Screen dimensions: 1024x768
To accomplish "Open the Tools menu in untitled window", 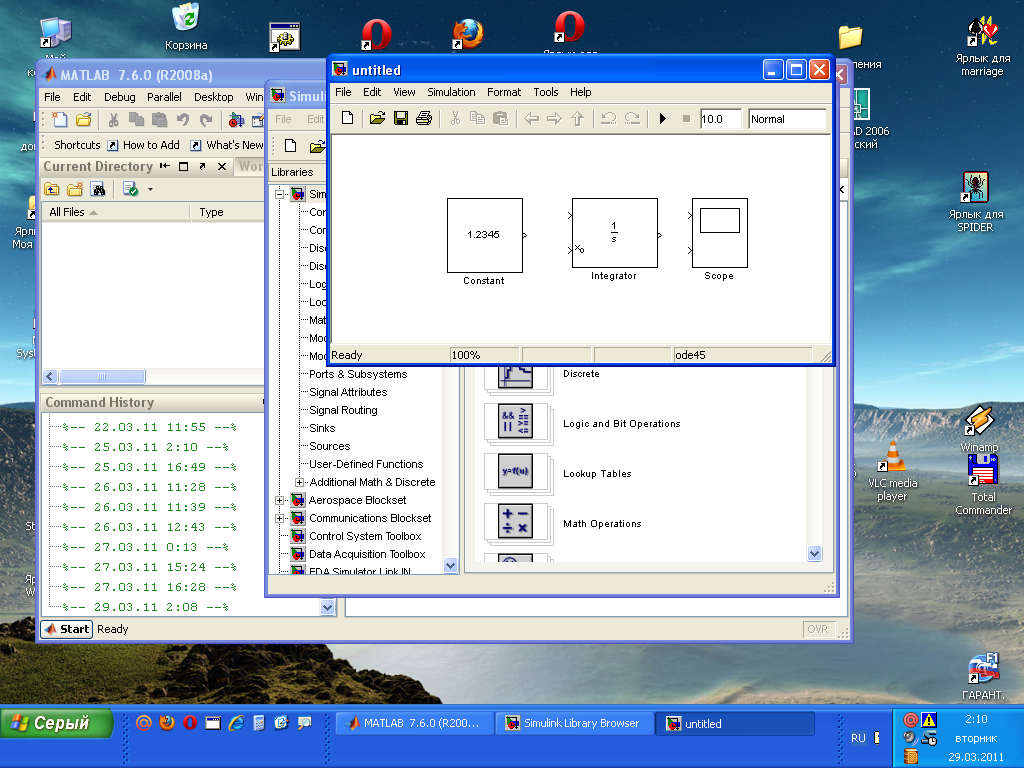I will 545,92.
